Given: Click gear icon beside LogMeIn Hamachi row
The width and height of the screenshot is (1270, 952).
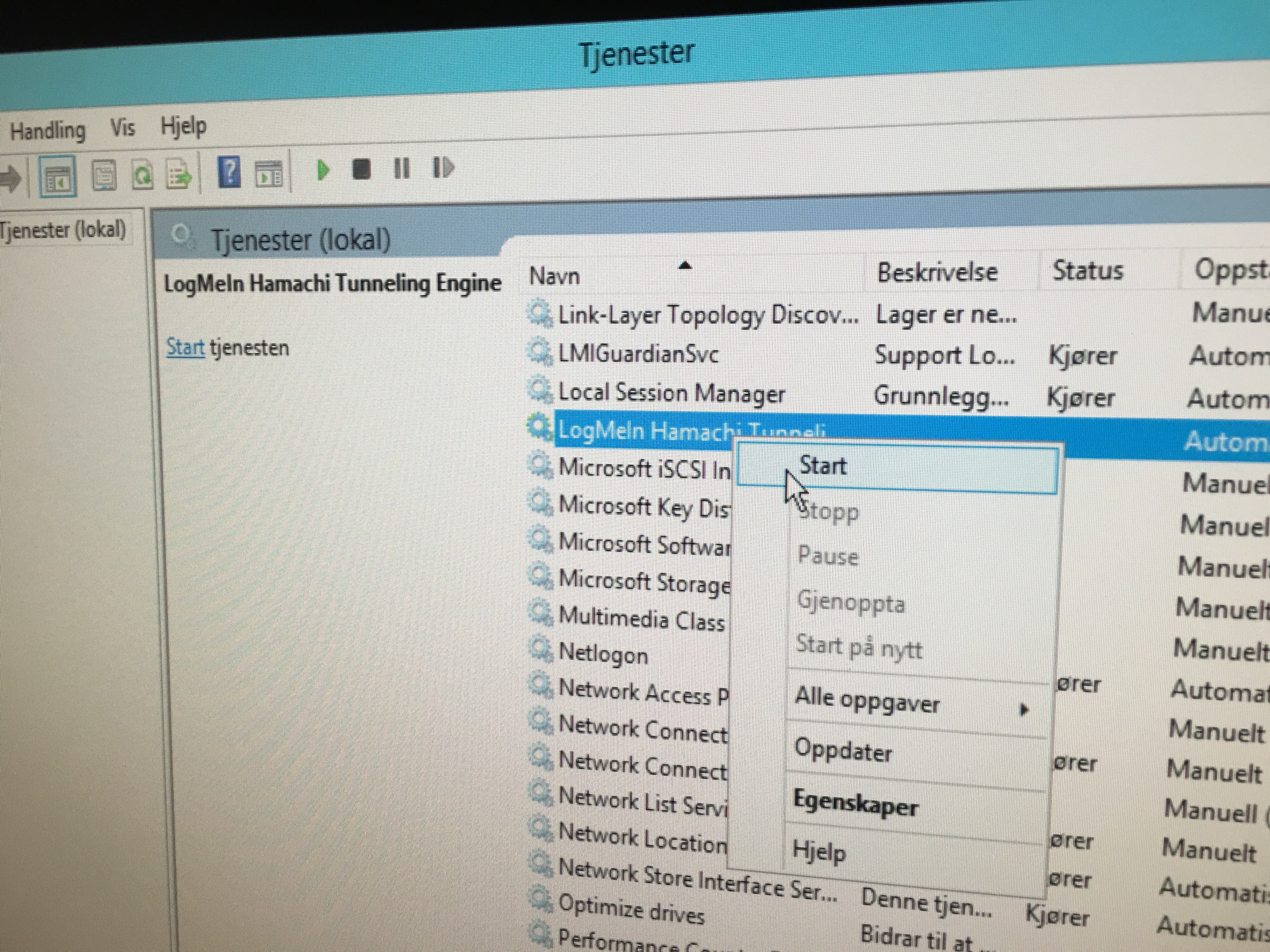Looking at the screenshot, I should pos(540,428).
